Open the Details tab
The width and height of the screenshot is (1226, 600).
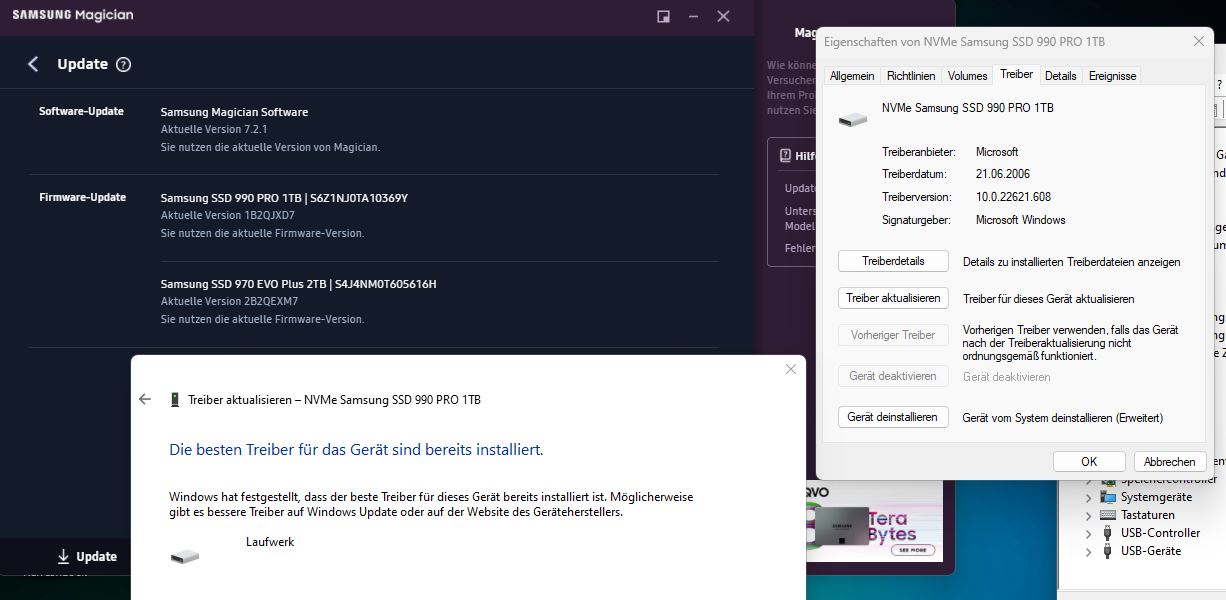pos(1061,76)
